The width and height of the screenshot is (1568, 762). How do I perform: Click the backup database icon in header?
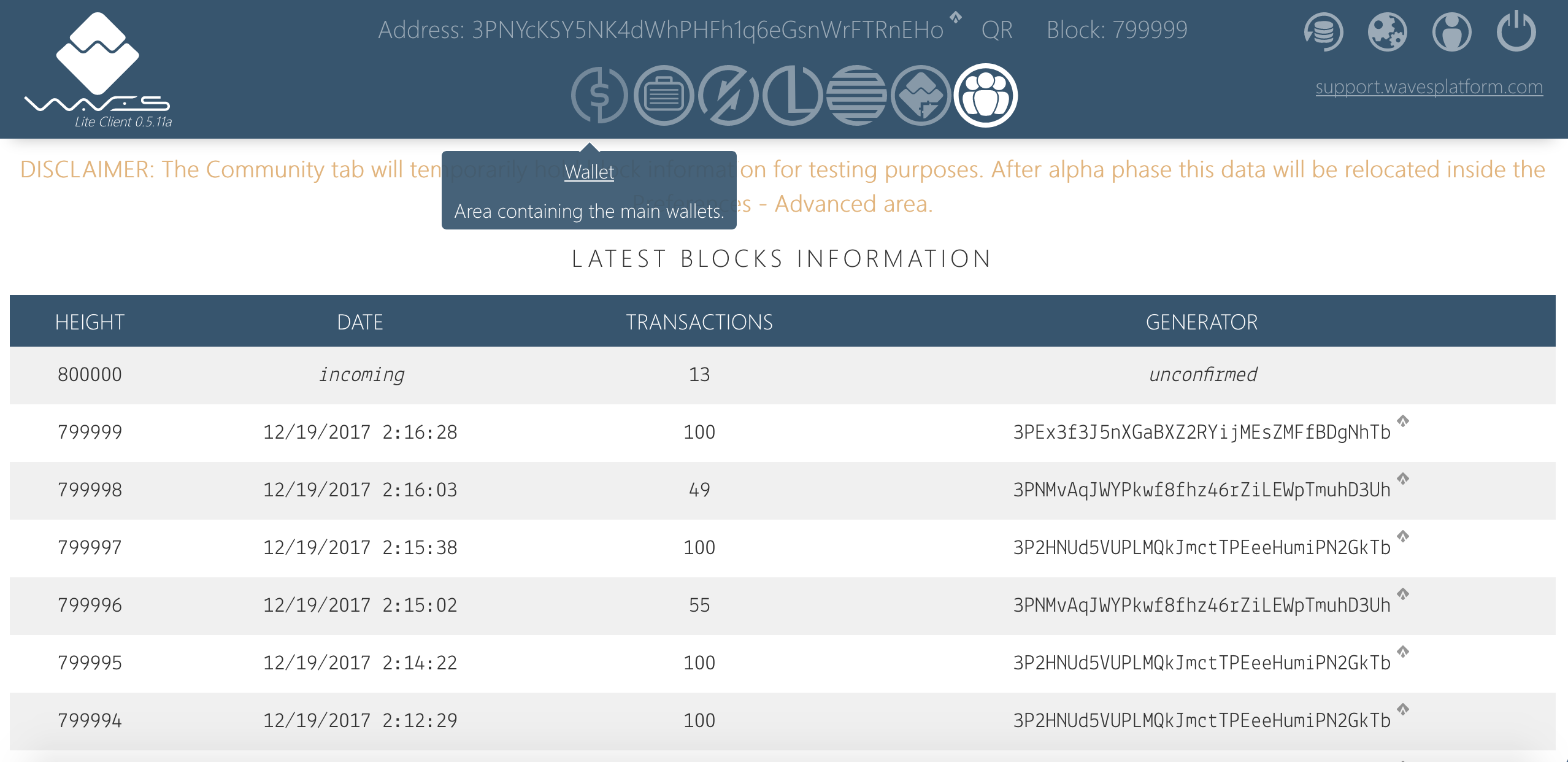[1323, 32]
